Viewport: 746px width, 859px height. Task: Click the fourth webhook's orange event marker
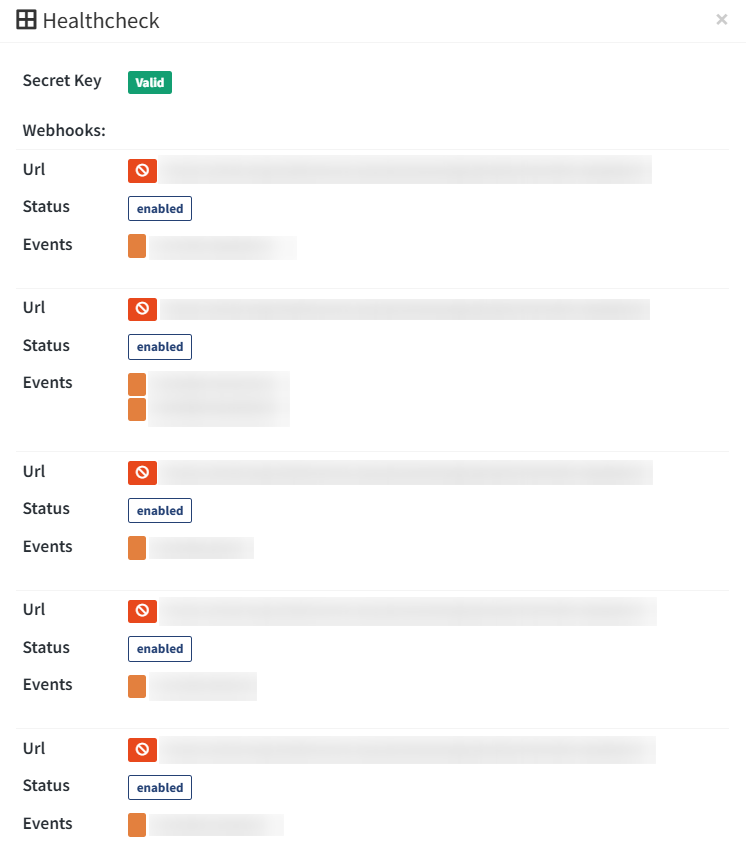click(x=137, y=686)
